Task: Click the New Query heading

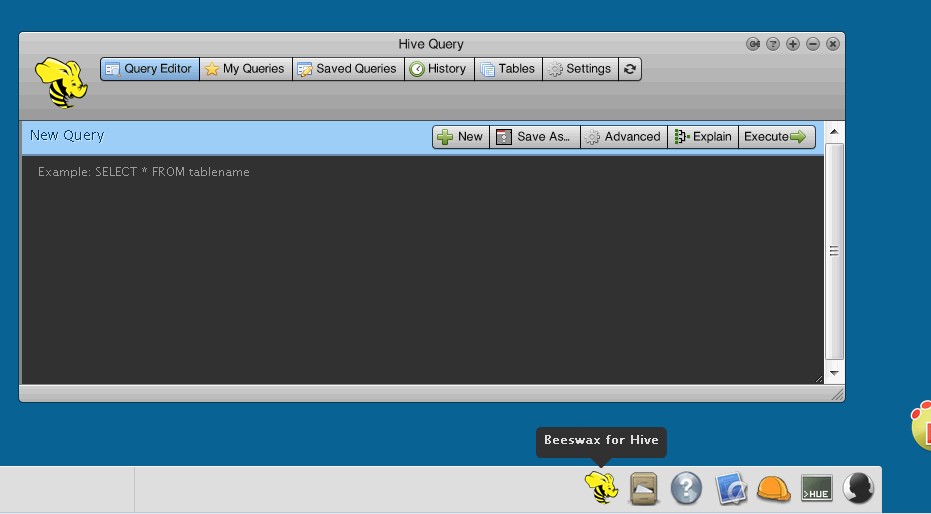Action: click(67, 135)
